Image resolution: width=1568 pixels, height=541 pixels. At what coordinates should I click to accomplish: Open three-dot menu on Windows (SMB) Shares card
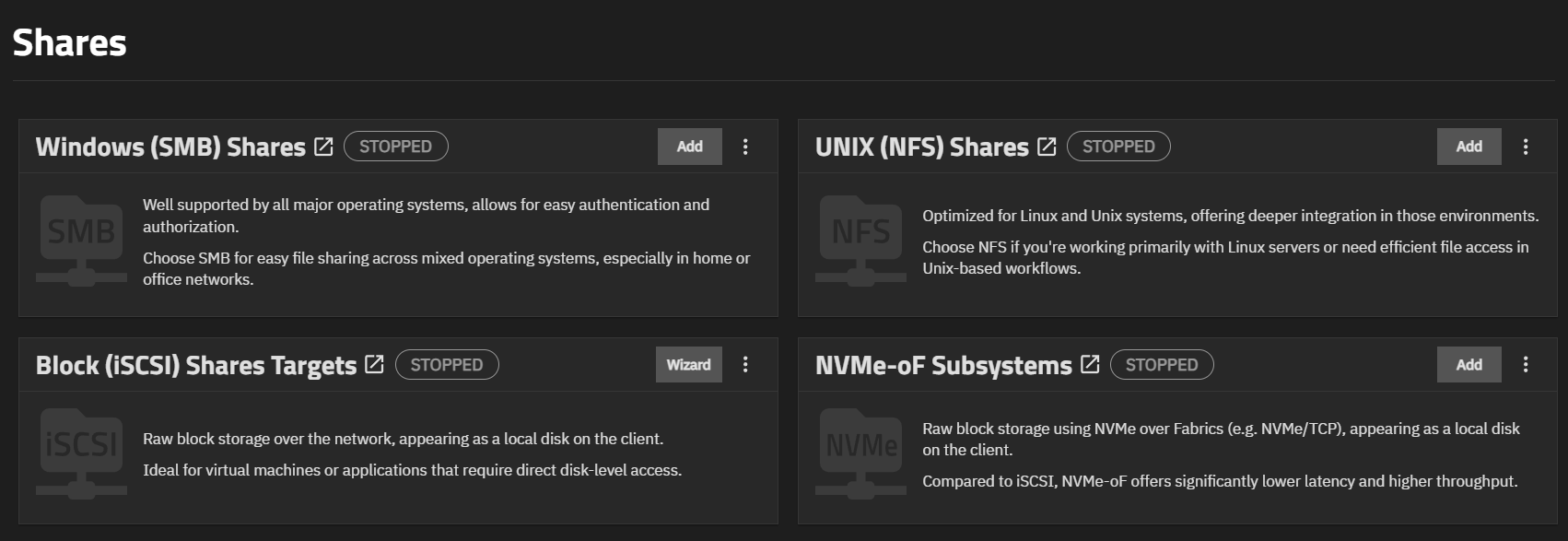click(745, 147)
